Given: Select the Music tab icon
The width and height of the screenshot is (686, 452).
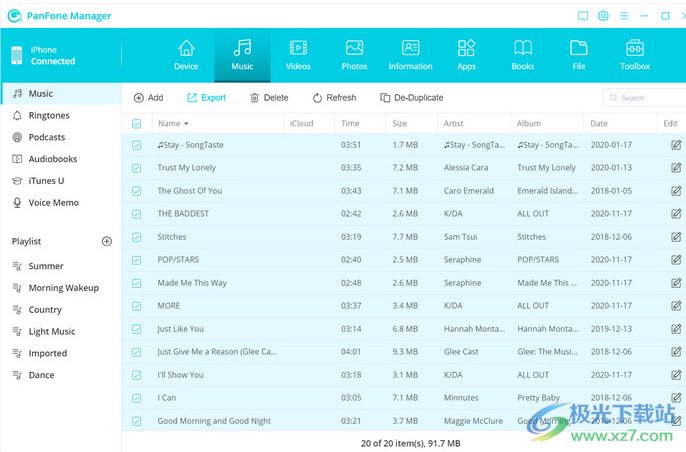Looking at the screenshot, I should pyautogui.click(x=242, y=48).
